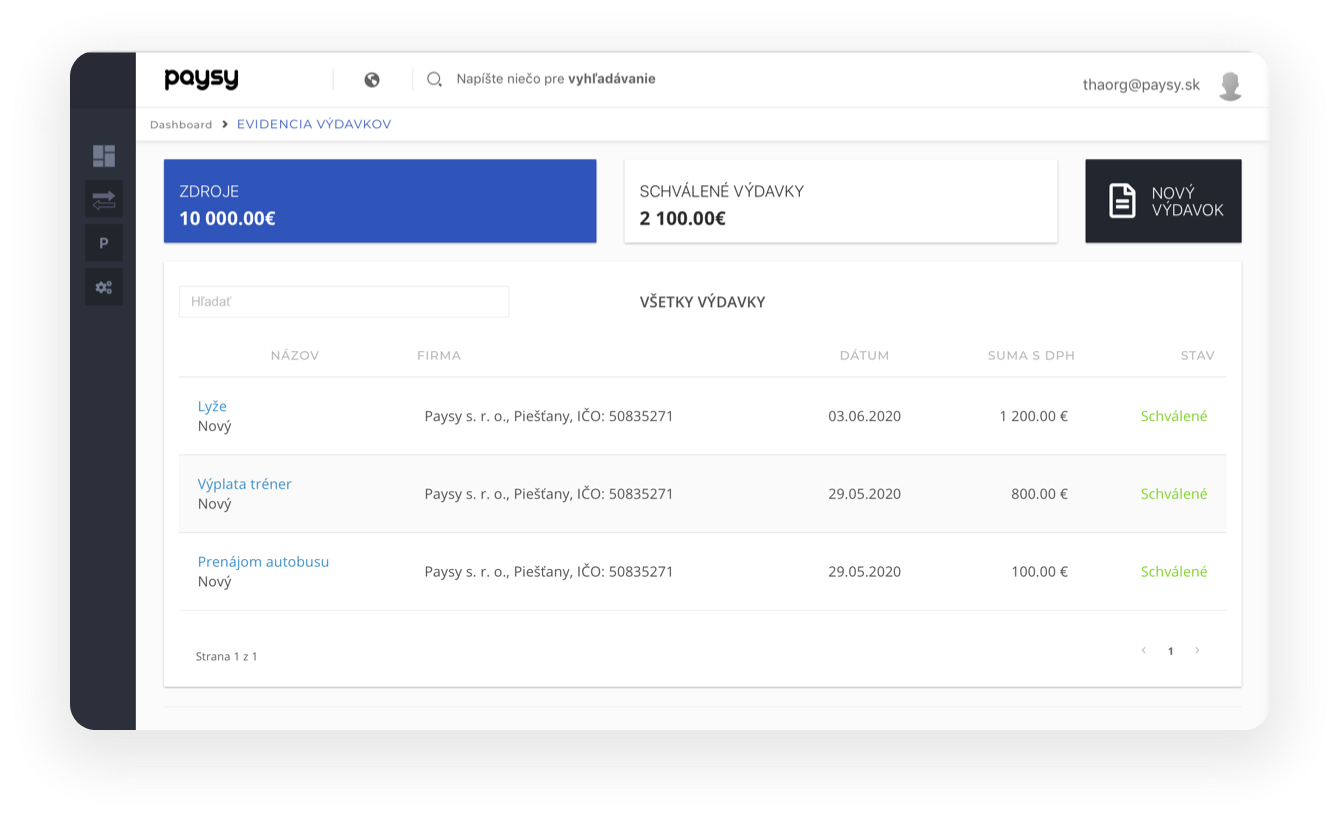This screenshot has height=818, width=1340.
Task: Click the 03.06.2020 date cell
Action: [865, 416]
